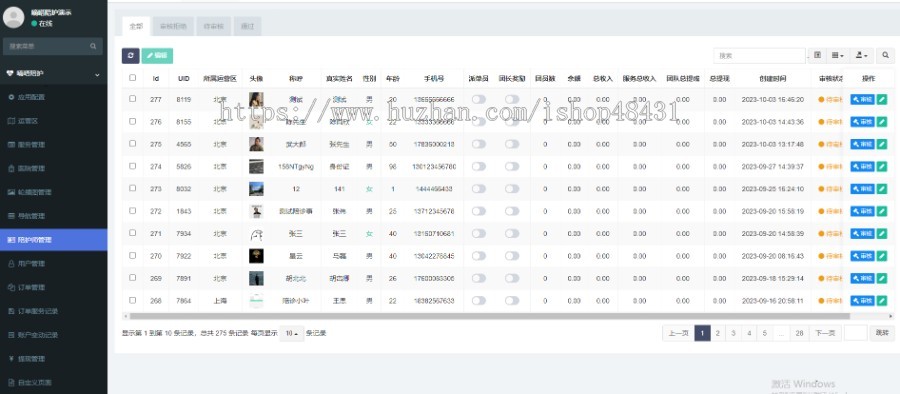Tick the checkbox for row Id 268
This screenshot has height=394, width=900.
pyautogui.click(x=133, y=300)
